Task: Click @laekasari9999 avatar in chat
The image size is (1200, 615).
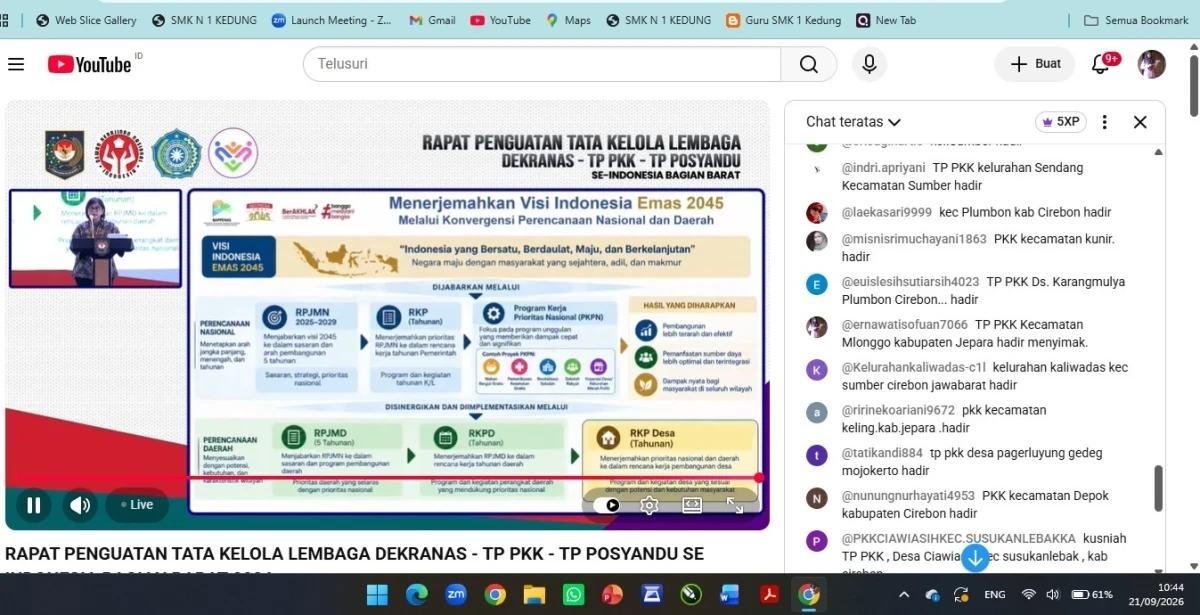Action: point(817,212)
